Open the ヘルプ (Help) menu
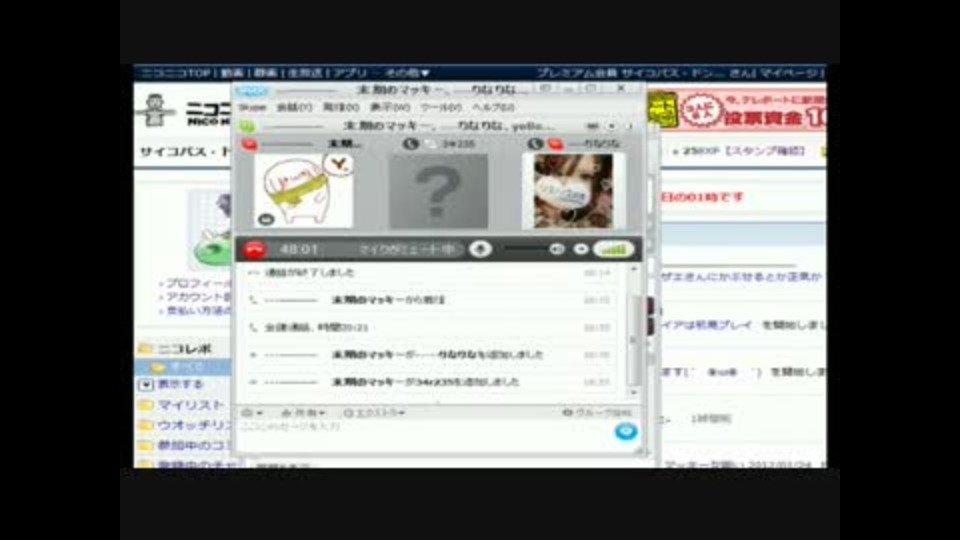960x540 pixels. point(493,107)
